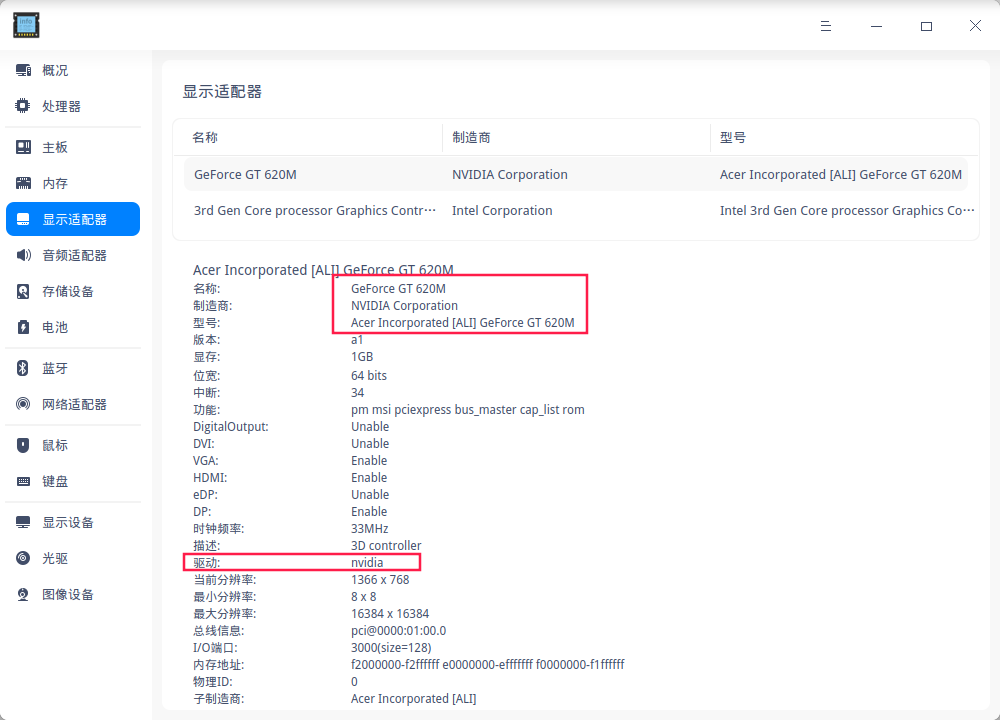Click the HDMI value Enable
Image resolution: width=1000 pixels, height=720 pixels.
click(369, 478)
